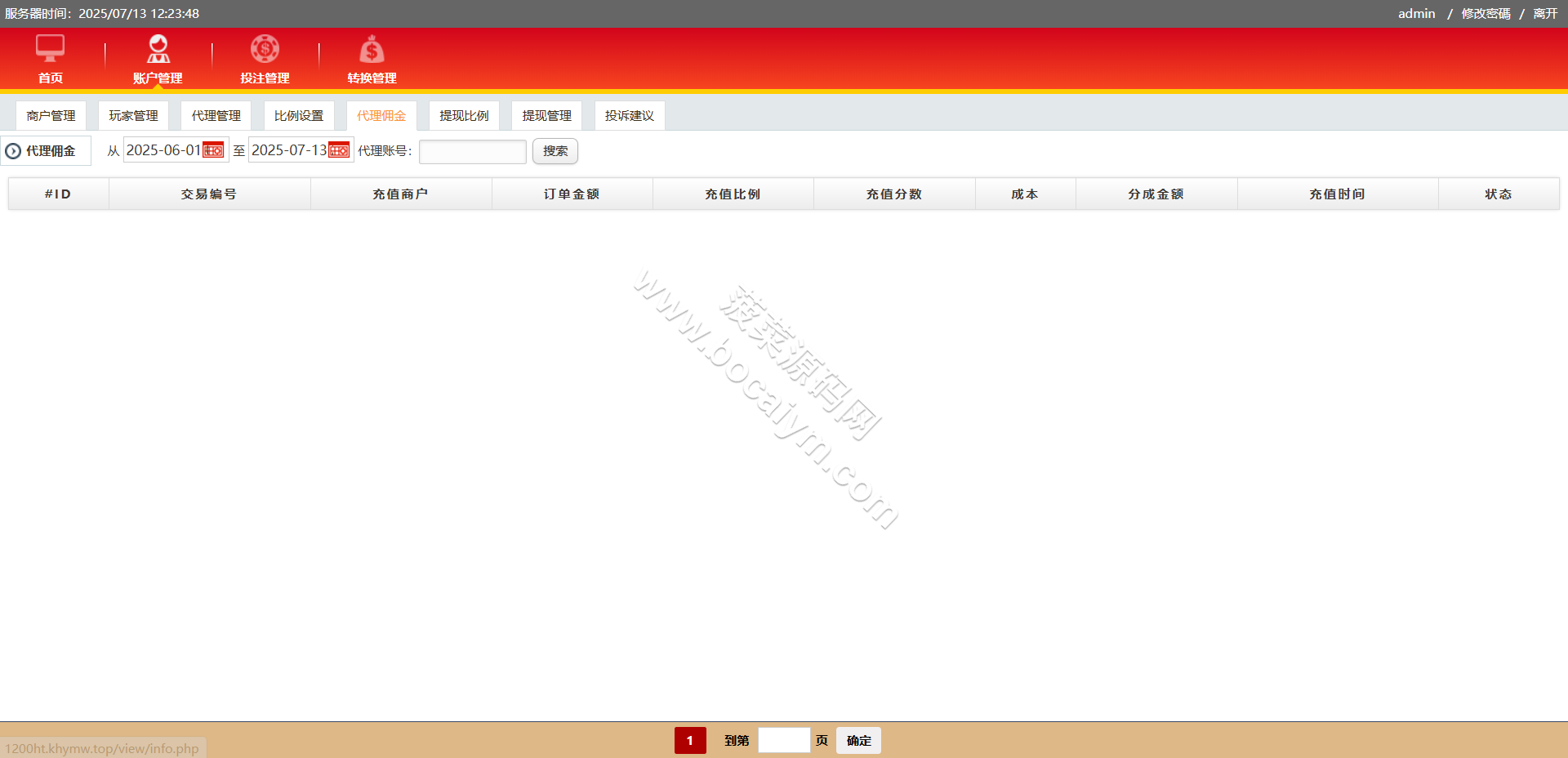1568x758 pixels.
Task: Click the 分成金额 column header
Action: click(x=1156, y=194)
